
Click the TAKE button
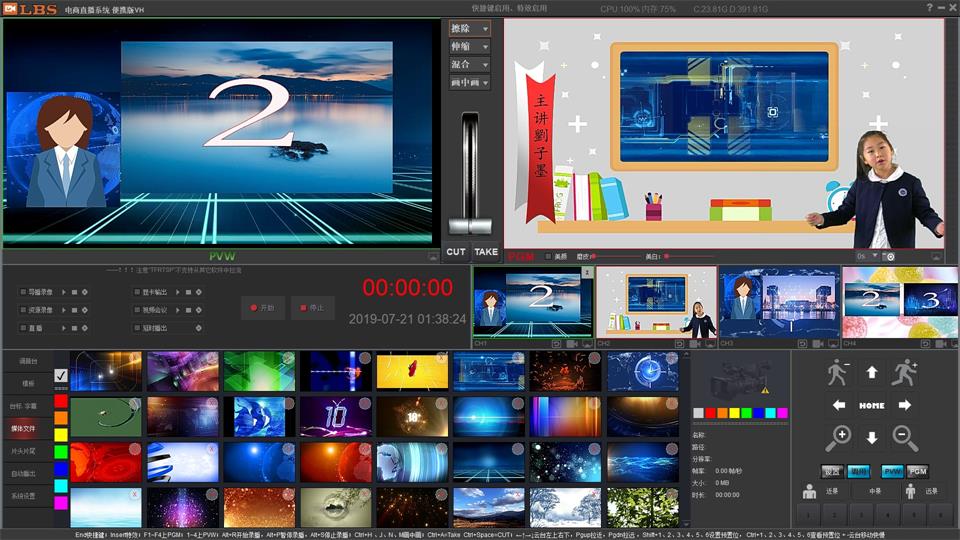click(x=486, y=252)
